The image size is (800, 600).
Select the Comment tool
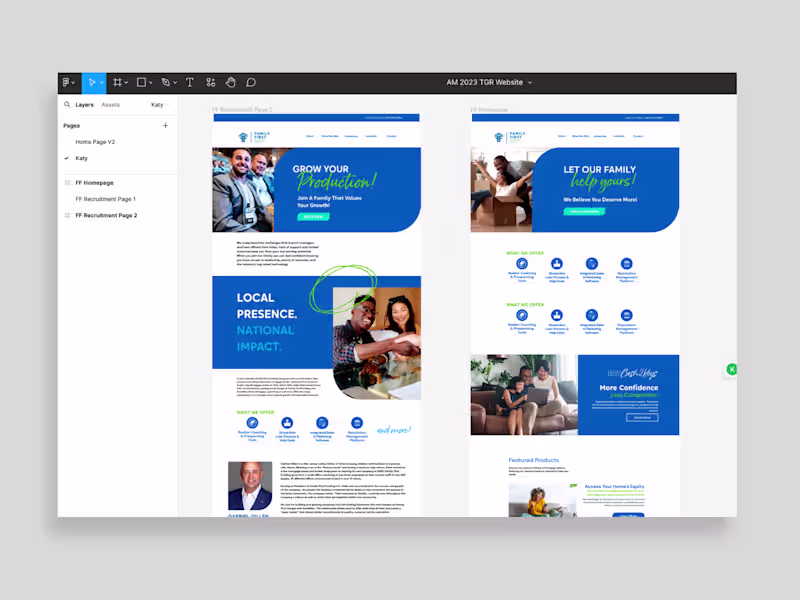tap(251, 82)
